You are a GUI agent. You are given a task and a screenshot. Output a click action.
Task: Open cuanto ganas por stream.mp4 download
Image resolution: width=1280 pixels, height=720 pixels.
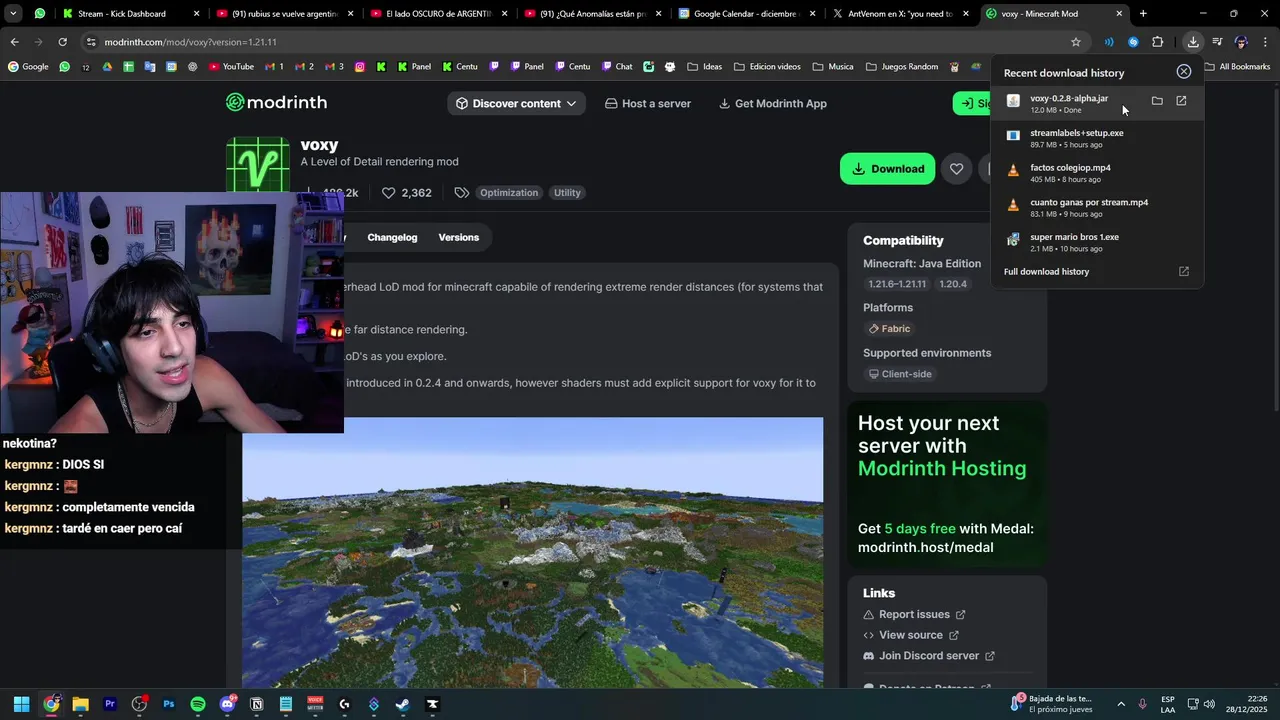(x=1098, y=207)
